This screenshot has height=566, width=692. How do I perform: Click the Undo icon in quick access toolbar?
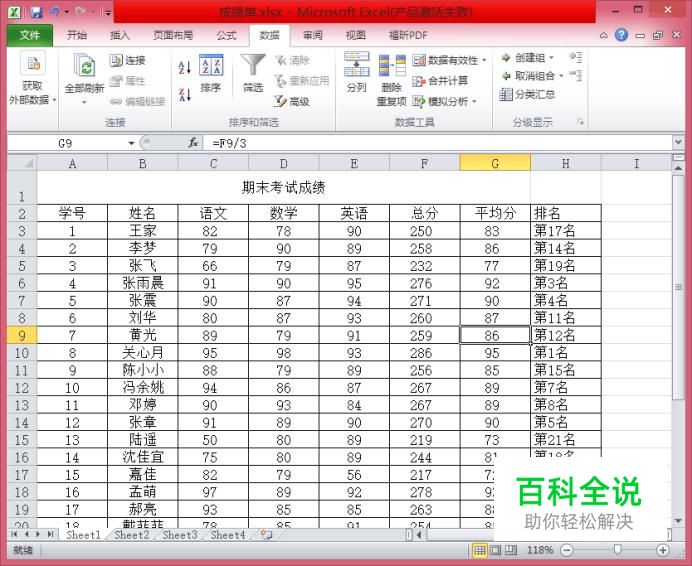pos(55,11)
